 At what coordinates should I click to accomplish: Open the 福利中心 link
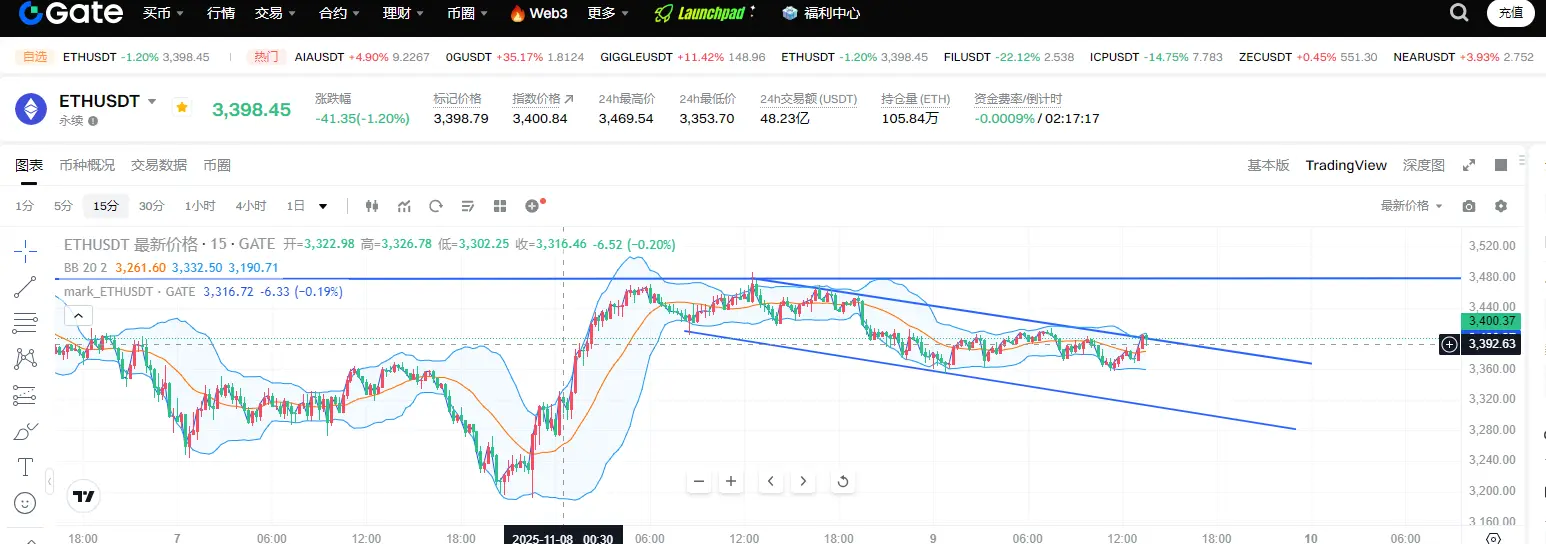pos(821,13)
